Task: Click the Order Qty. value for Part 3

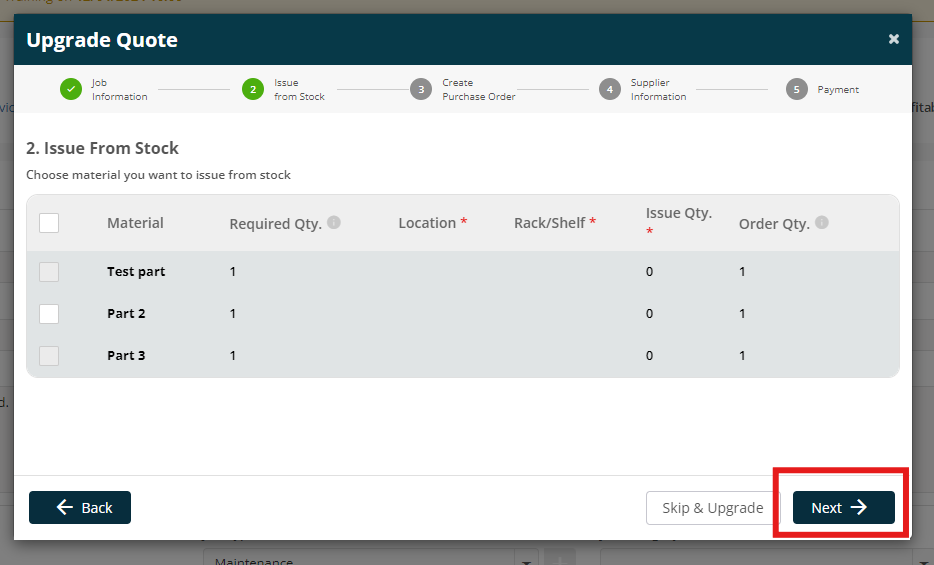Action: 742,355
